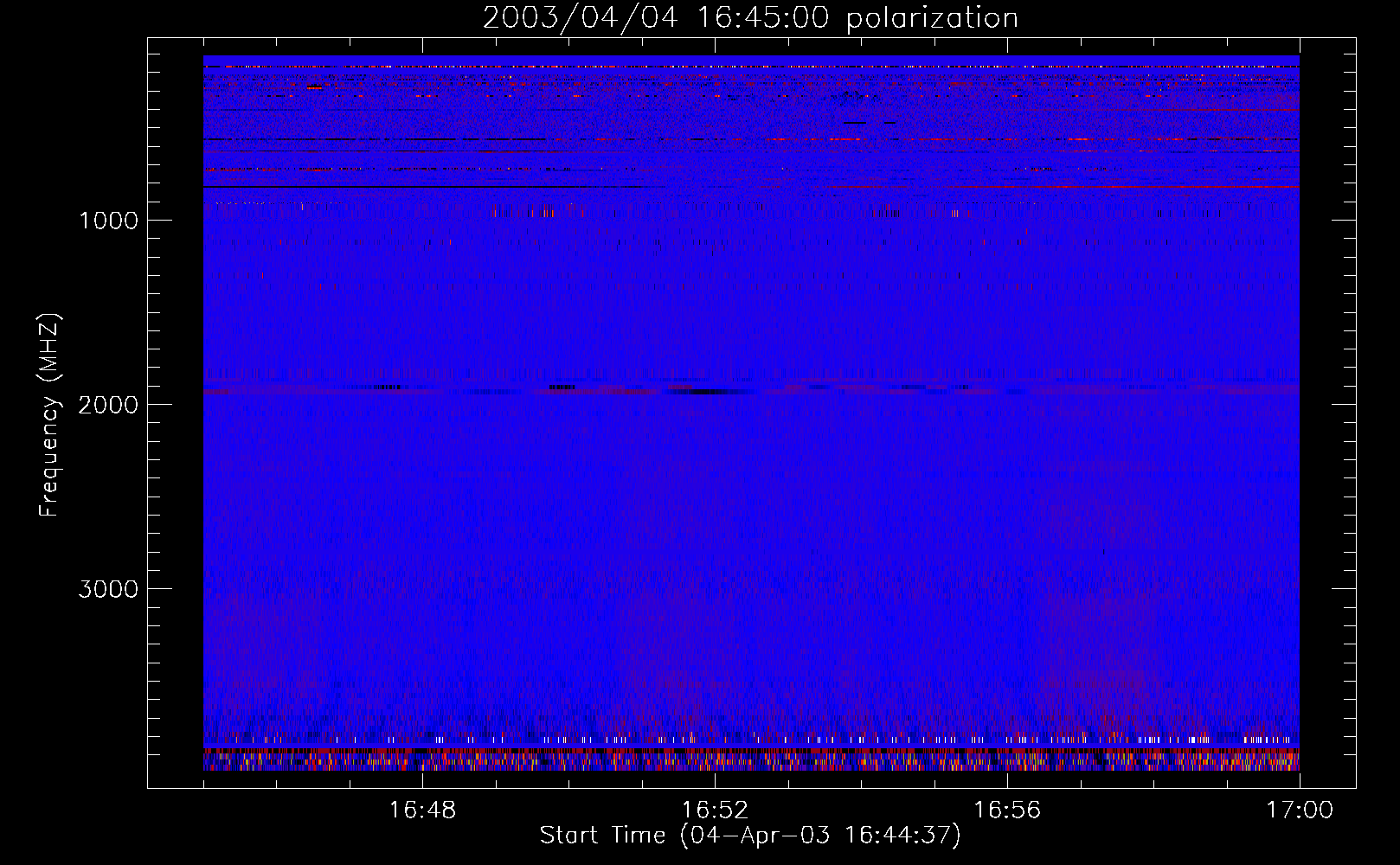Image resolution: width=1400 pixels, height=865 pixels.
Task: Click the plot title '2003/04/04 16:45:00 polarization'
Action: tap(750, 17)
